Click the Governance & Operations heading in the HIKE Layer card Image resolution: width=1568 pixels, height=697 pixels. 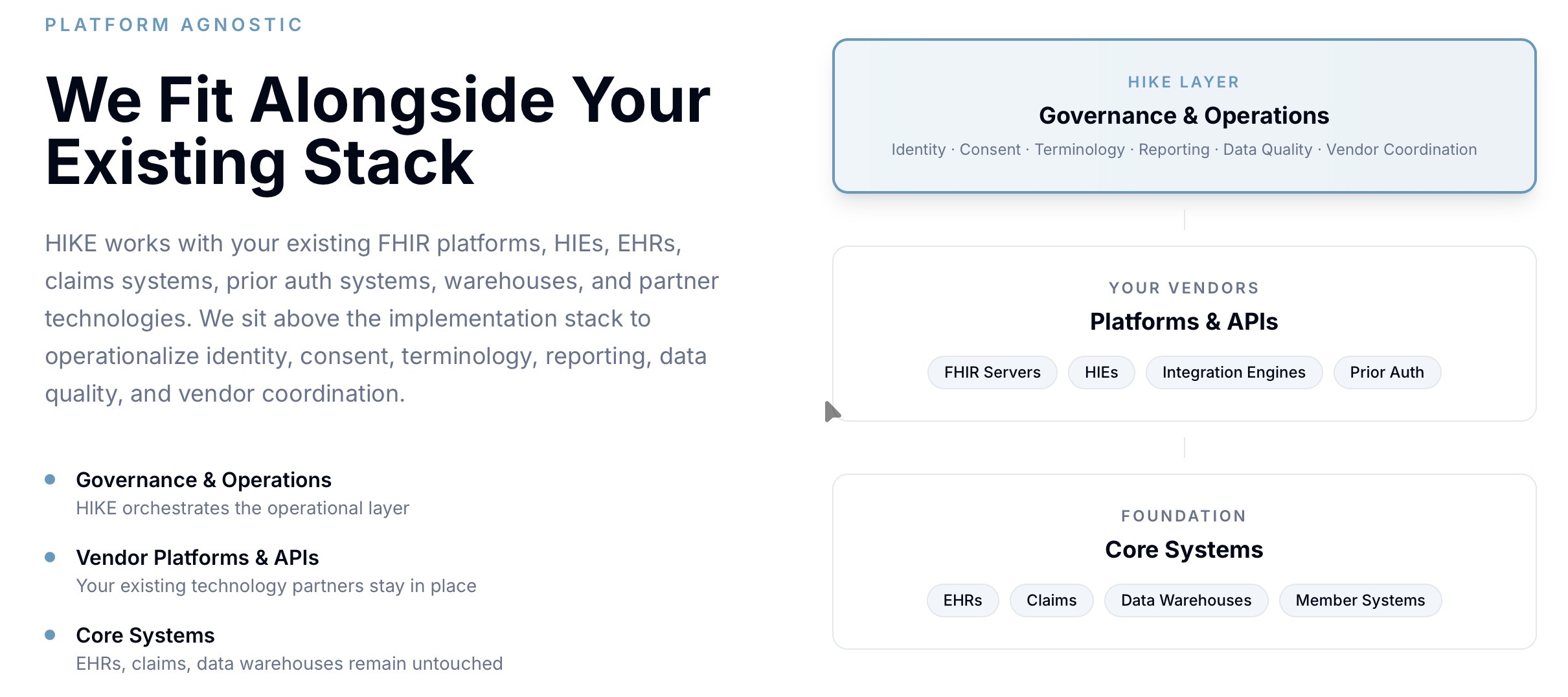coord(1184,116)
